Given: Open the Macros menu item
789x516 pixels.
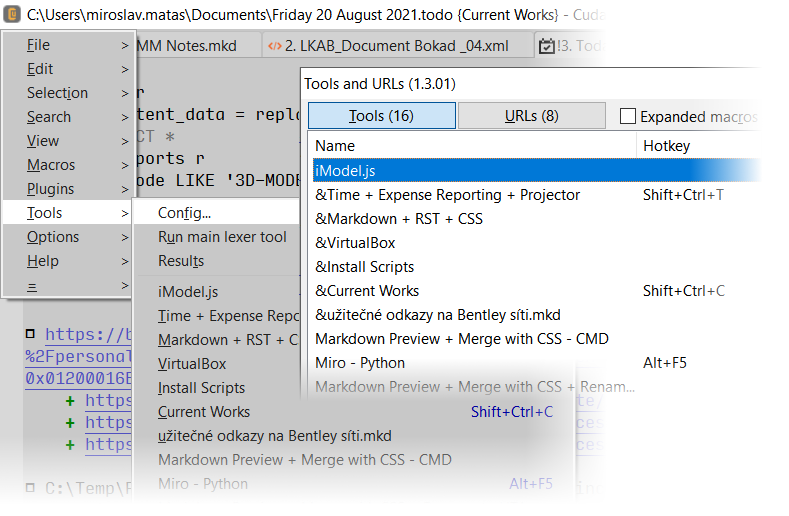Looking at the screenshot, I should pyautogui.click(x=51, y=165).
